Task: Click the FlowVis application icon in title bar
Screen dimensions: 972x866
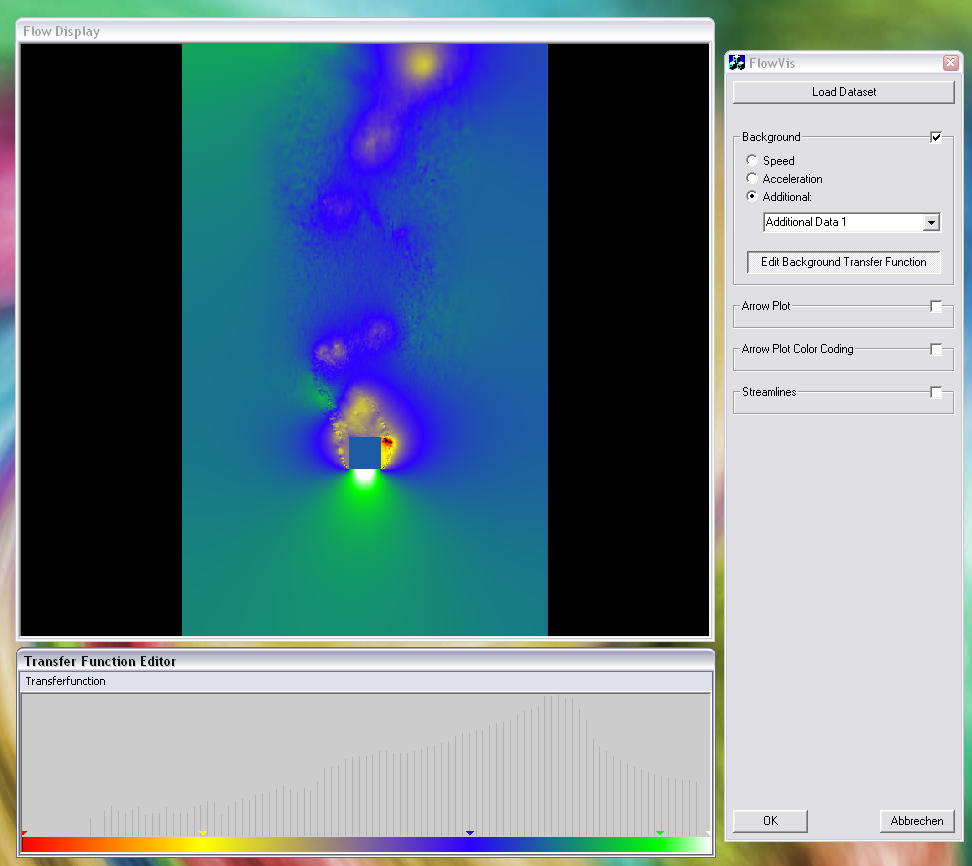Action: tap(738, 63)
